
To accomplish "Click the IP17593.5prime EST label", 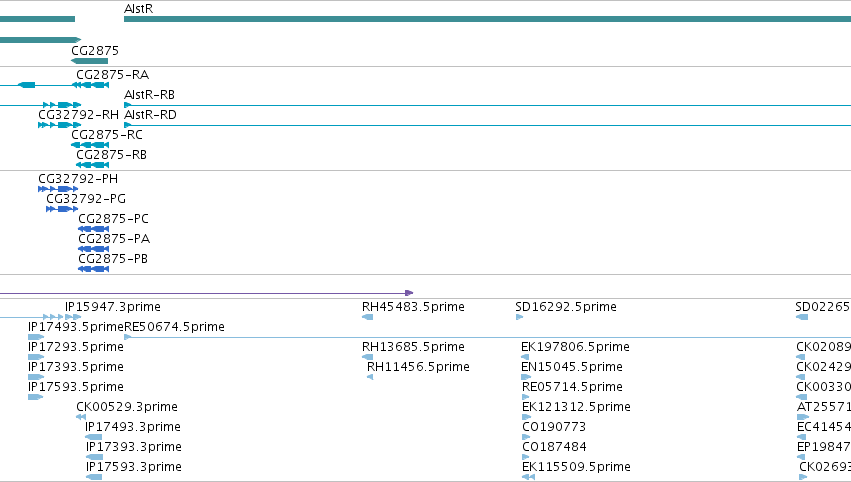I will click(x=75, y=387).
